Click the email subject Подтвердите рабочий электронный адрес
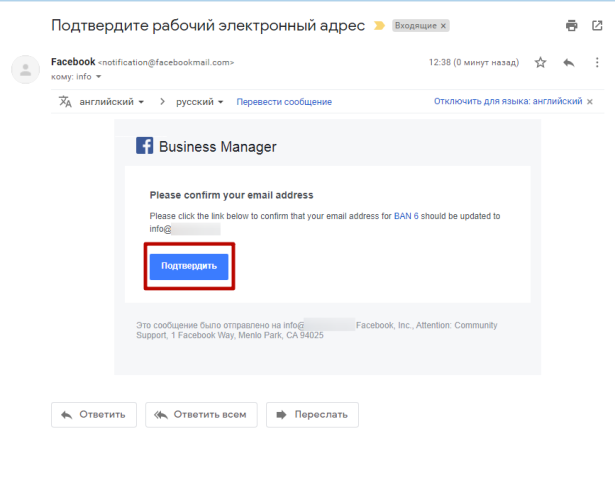Screen dimensions: 615x480 (208, 25)
